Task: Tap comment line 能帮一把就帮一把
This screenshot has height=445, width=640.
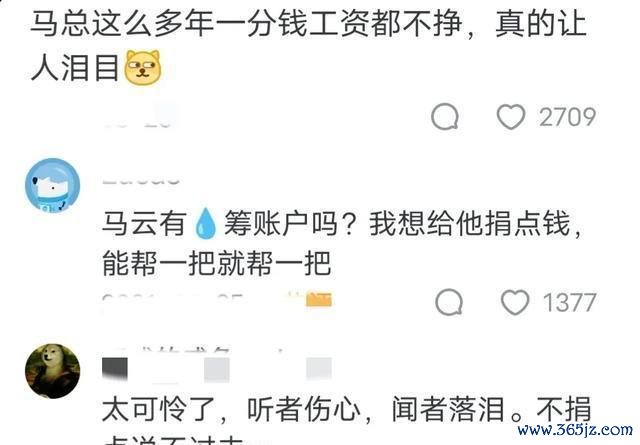Action: pyautogui.click(x=216, y=263)
